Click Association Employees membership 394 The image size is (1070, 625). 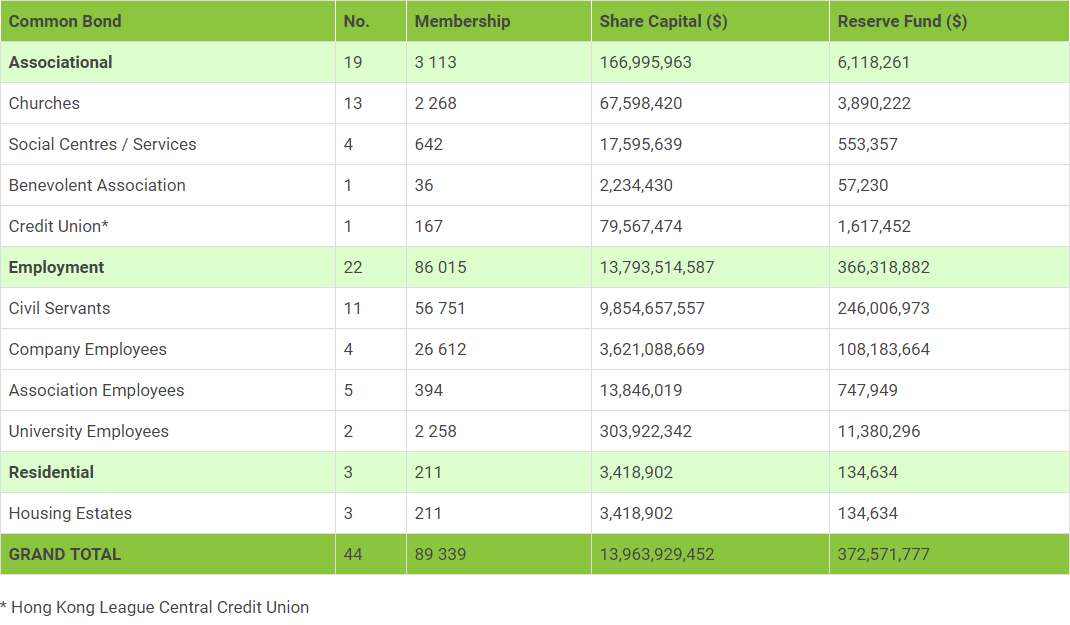point(429,390)
